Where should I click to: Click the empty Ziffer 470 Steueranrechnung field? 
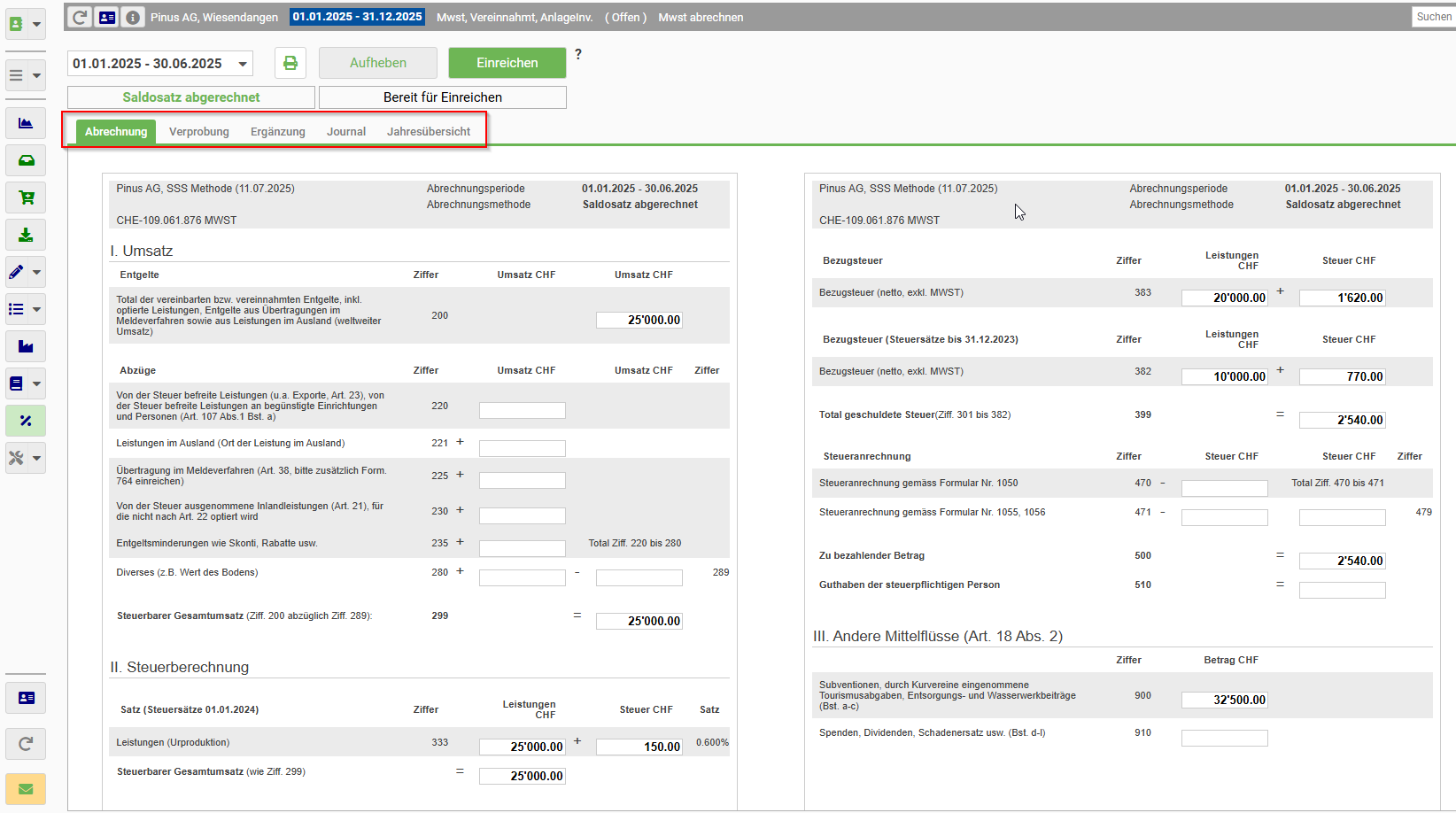[x=1225, y=488]
